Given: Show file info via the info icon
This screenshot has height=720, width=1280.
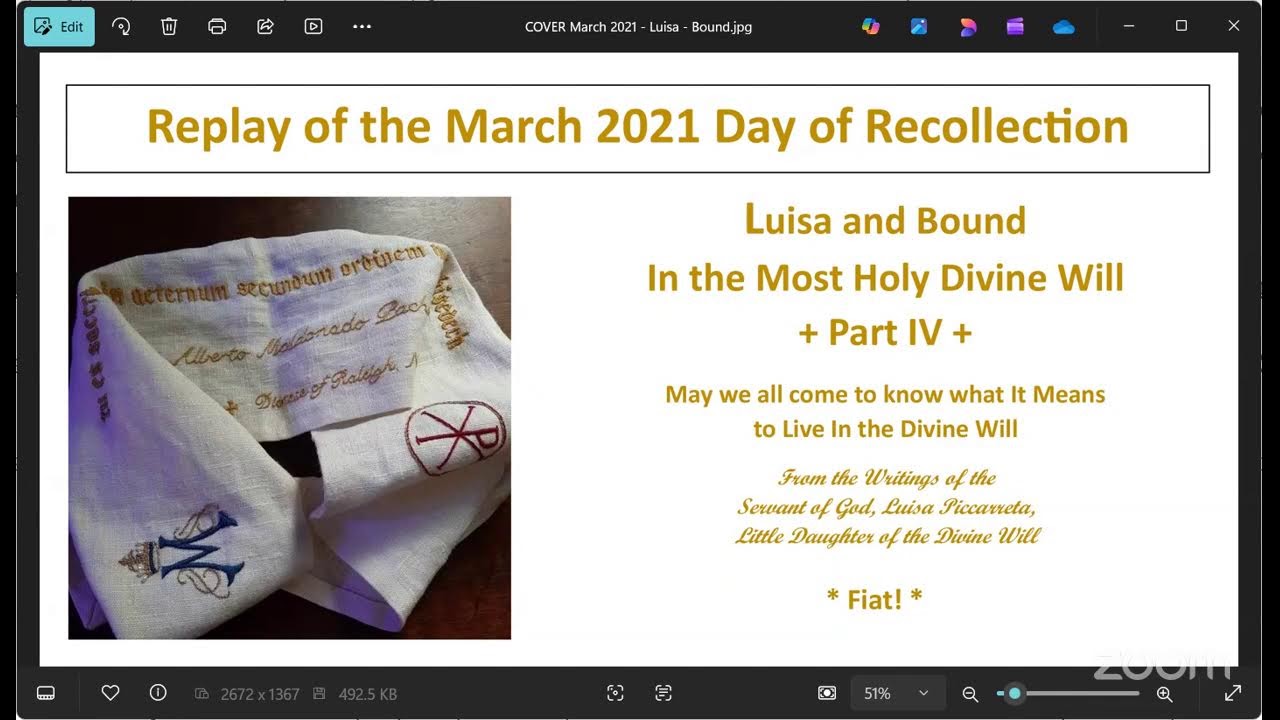Looking at the screenshot, I should 158,692.
